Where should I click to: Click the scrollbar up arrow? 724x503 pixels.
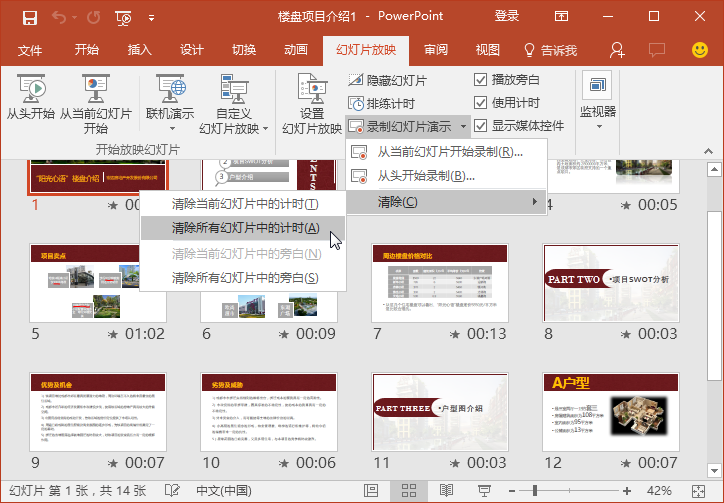click(x=714, y=170)
